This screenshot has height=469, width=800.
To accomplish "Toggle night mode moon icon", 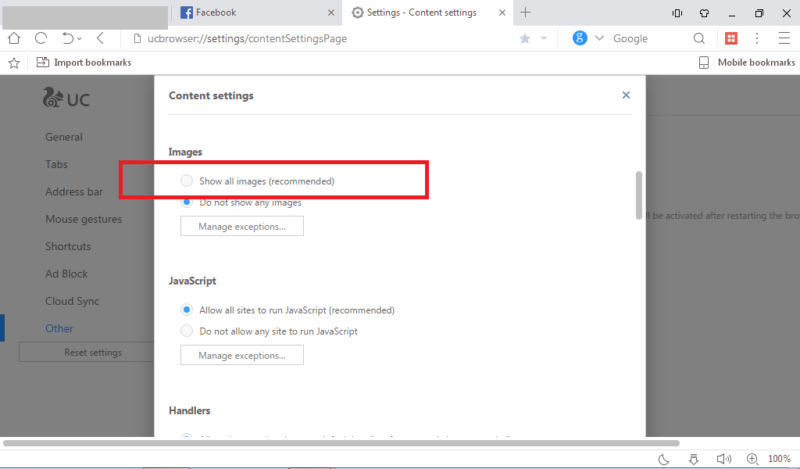I will pyautogui.click(x=664, y=459).
